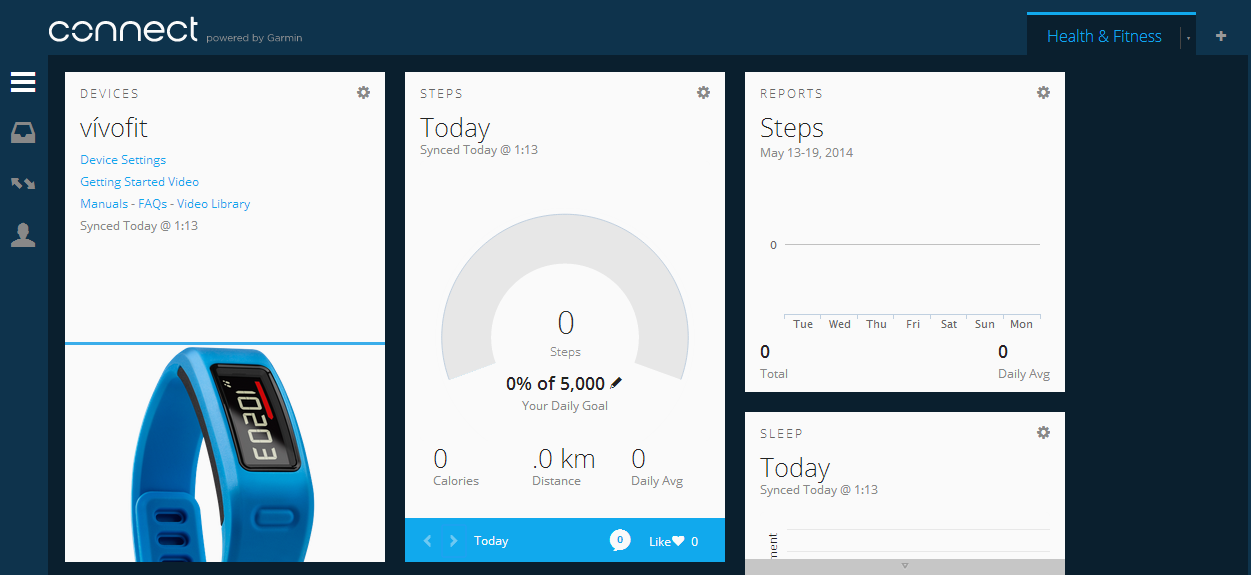
Task: Click the Sleep widget Today heading
Action: (x=795, y=468)
